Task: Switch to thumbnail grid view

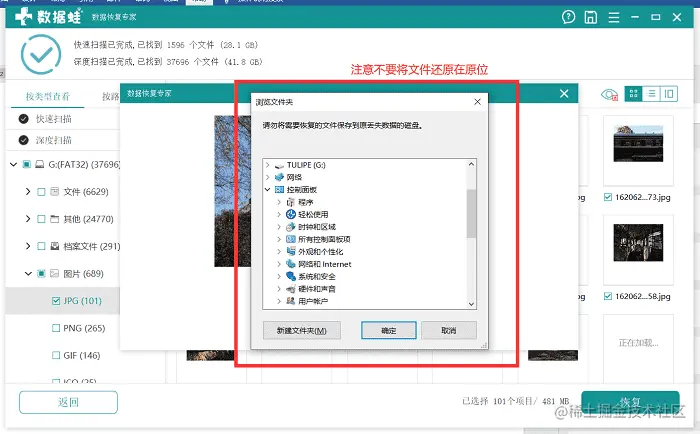Action: click(633, 94)
